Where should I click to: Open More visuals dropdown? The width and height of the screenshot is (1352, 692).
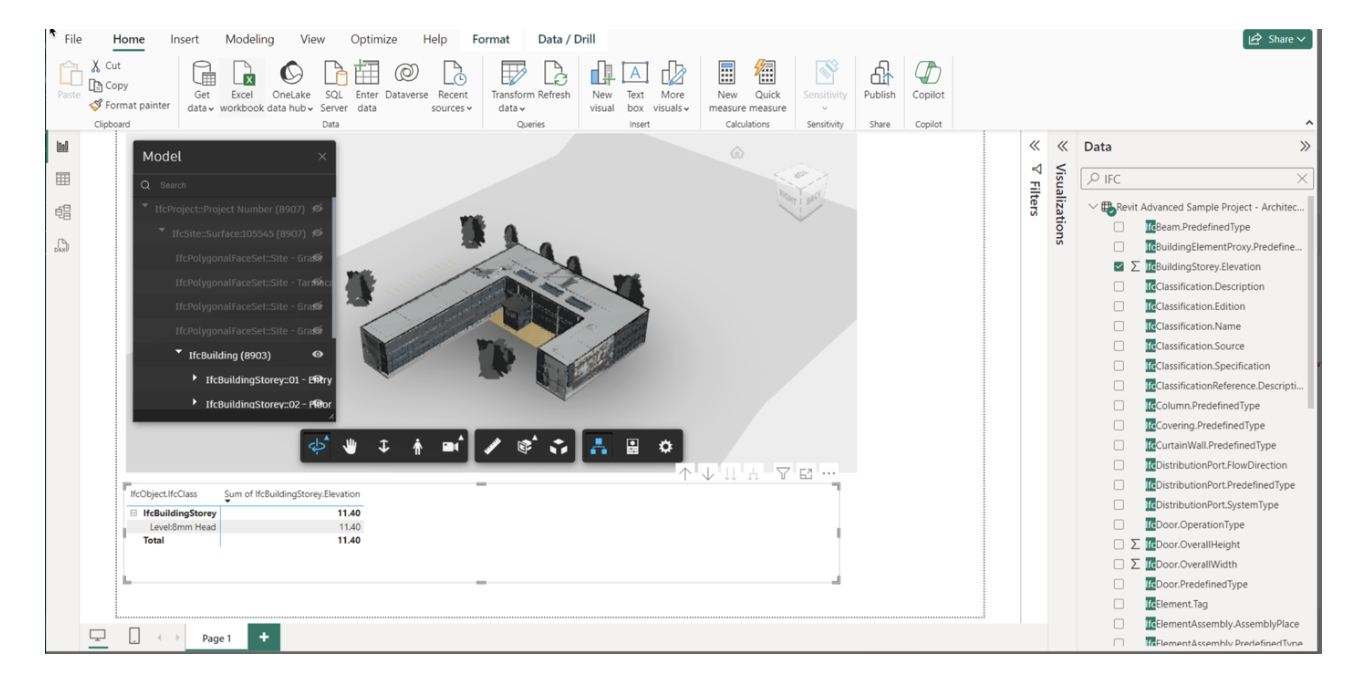tap(673, 87)
